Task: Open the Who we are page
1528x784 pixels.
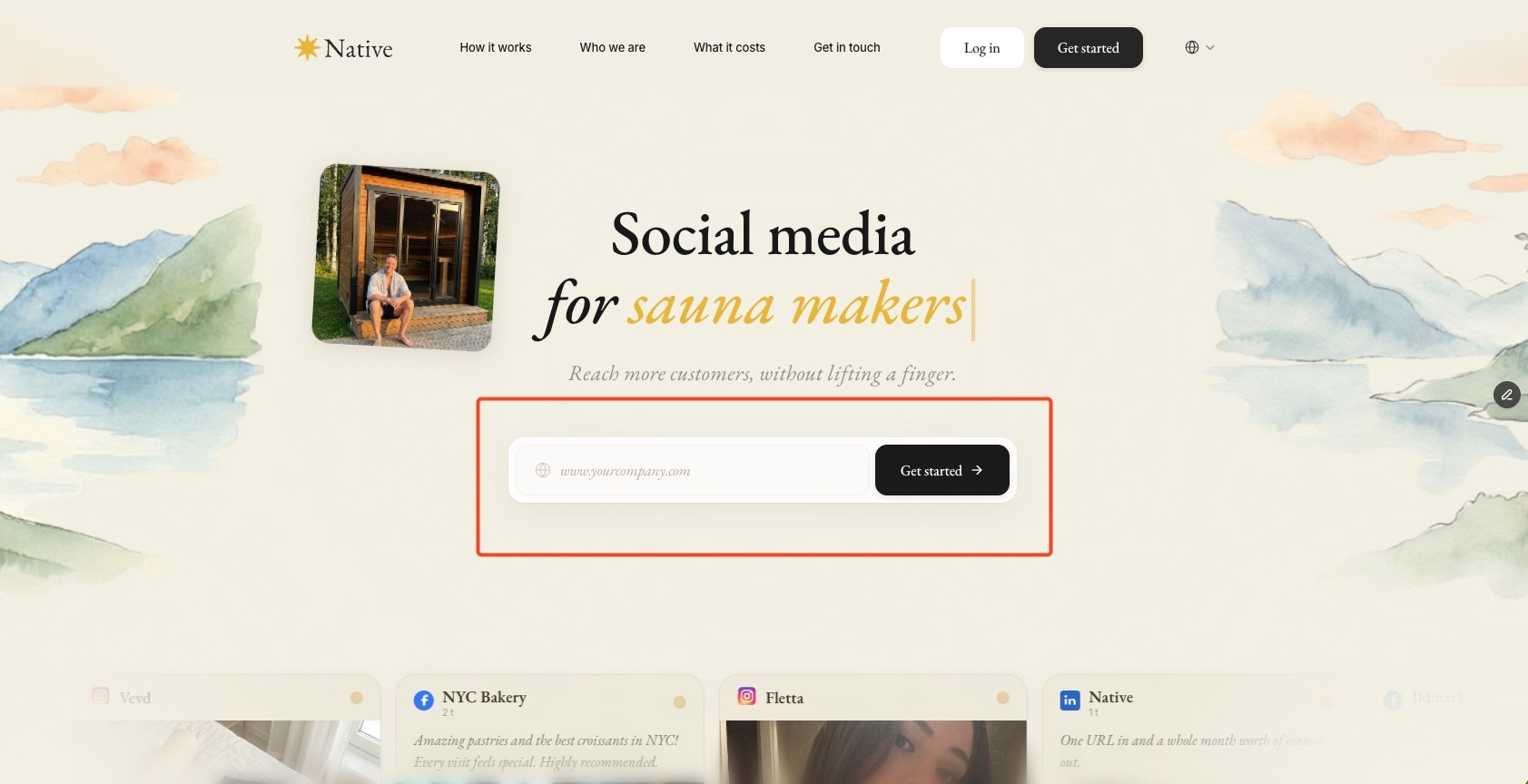Action: pos(613,47)
